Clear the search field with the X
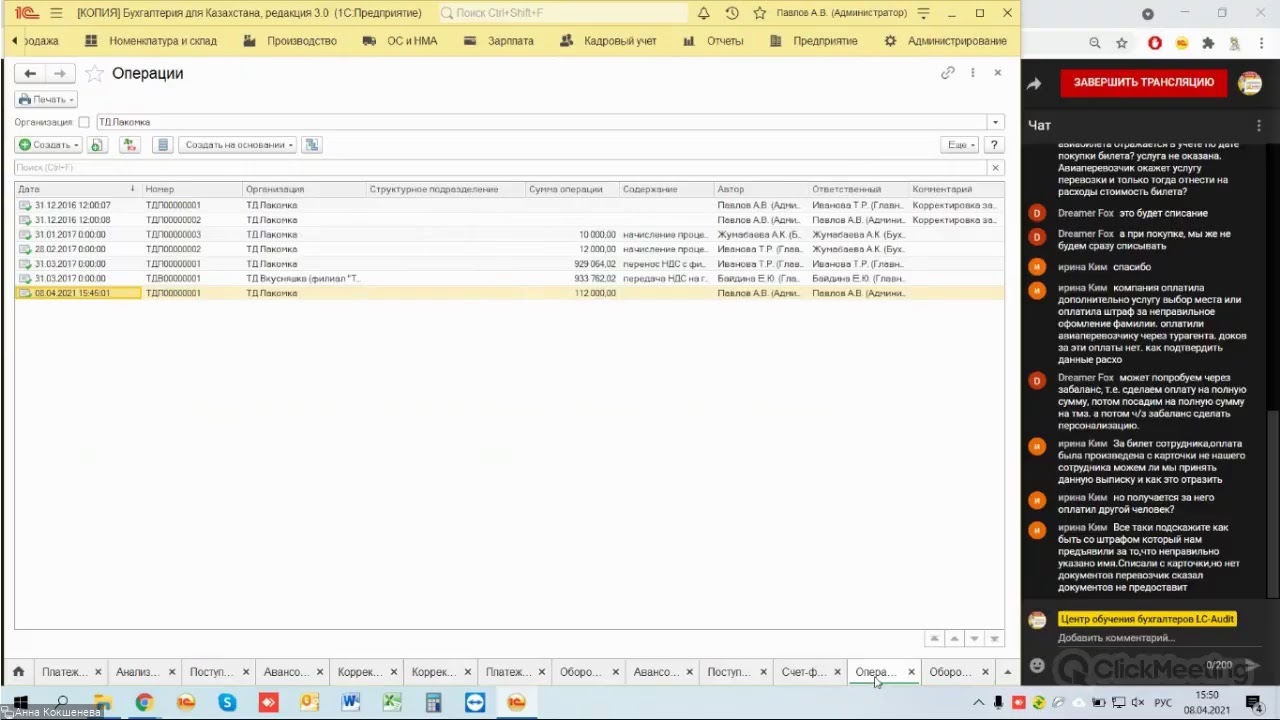 tap(995, 167)
